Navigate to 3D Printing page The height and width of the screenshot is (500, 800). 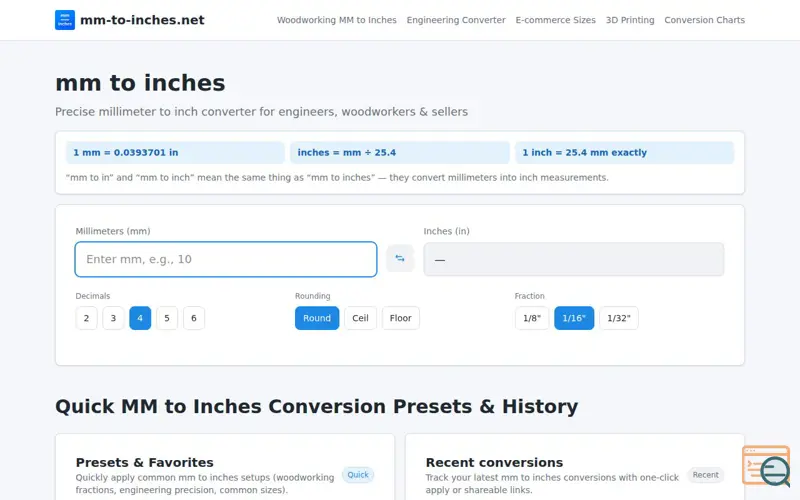click(630, 20)
